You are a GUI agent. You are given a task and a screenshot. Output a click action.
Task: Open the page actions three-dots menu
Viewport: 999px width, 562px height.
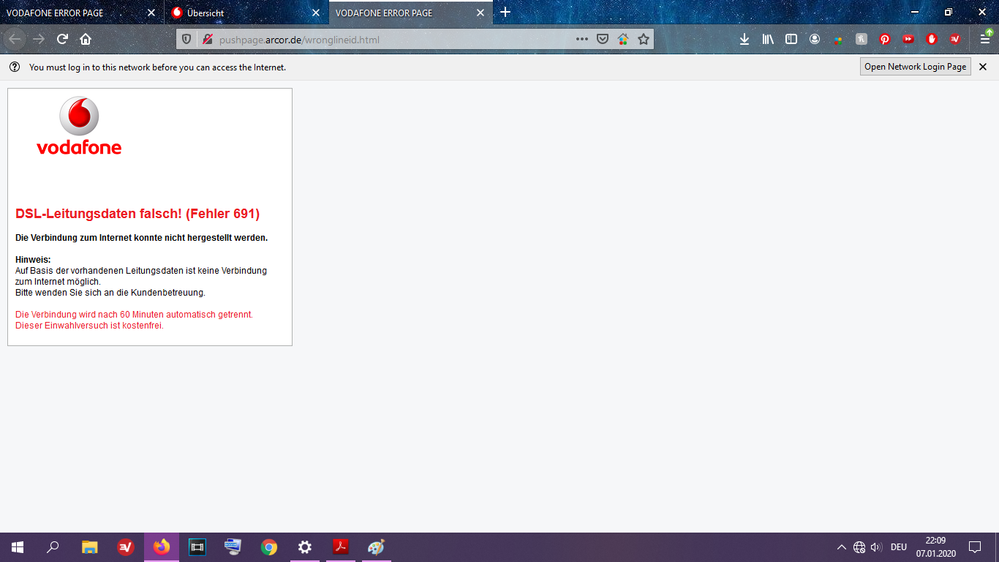582,39
